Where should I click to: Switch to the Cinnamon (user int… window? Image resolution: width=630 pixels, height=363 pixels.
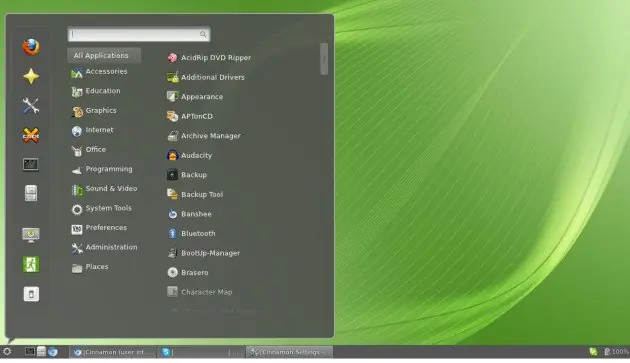(x=112, y=352)
